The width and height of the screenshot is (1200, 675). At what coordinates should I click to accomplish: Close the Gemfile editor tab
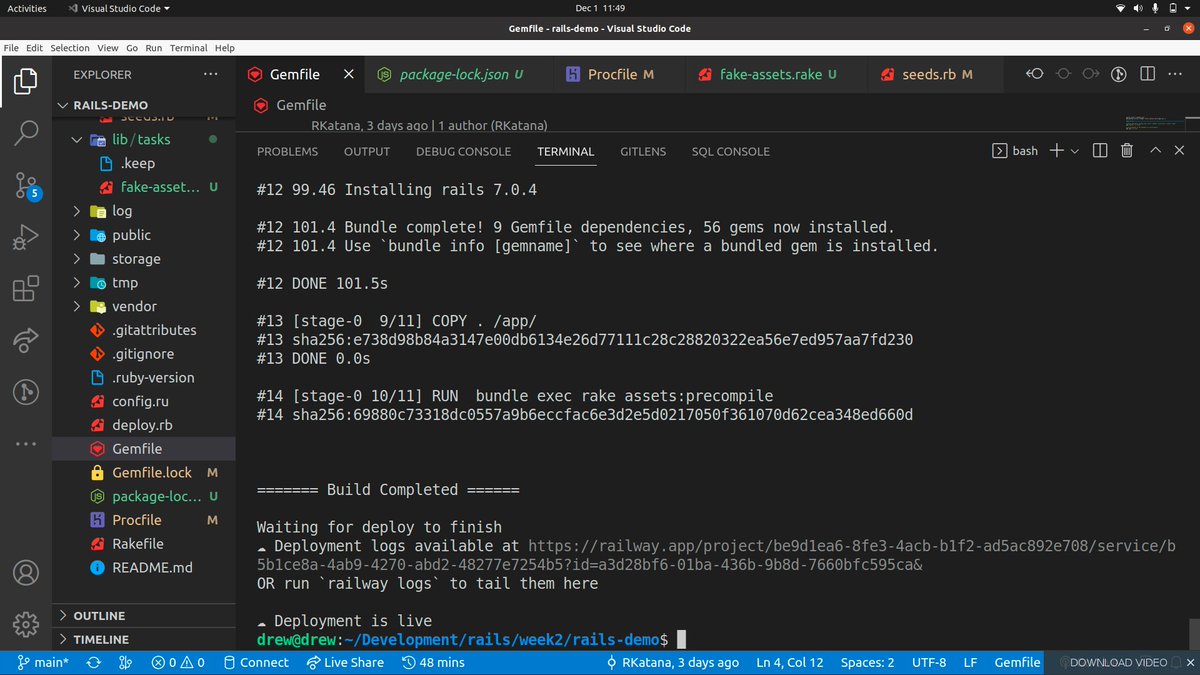coord(348,74)
